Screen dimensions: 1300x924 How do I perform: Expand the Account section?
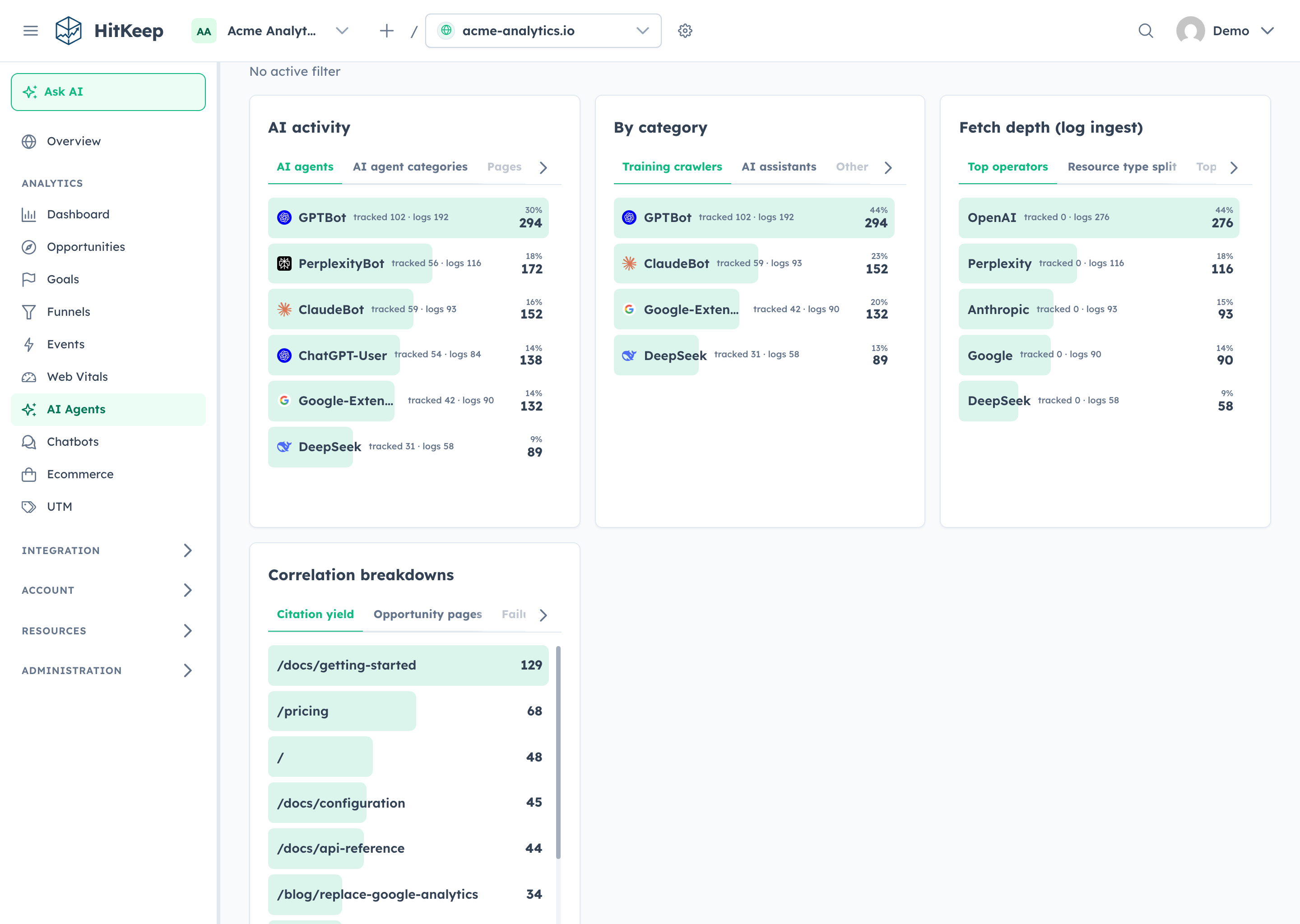[x=108, y=590]
